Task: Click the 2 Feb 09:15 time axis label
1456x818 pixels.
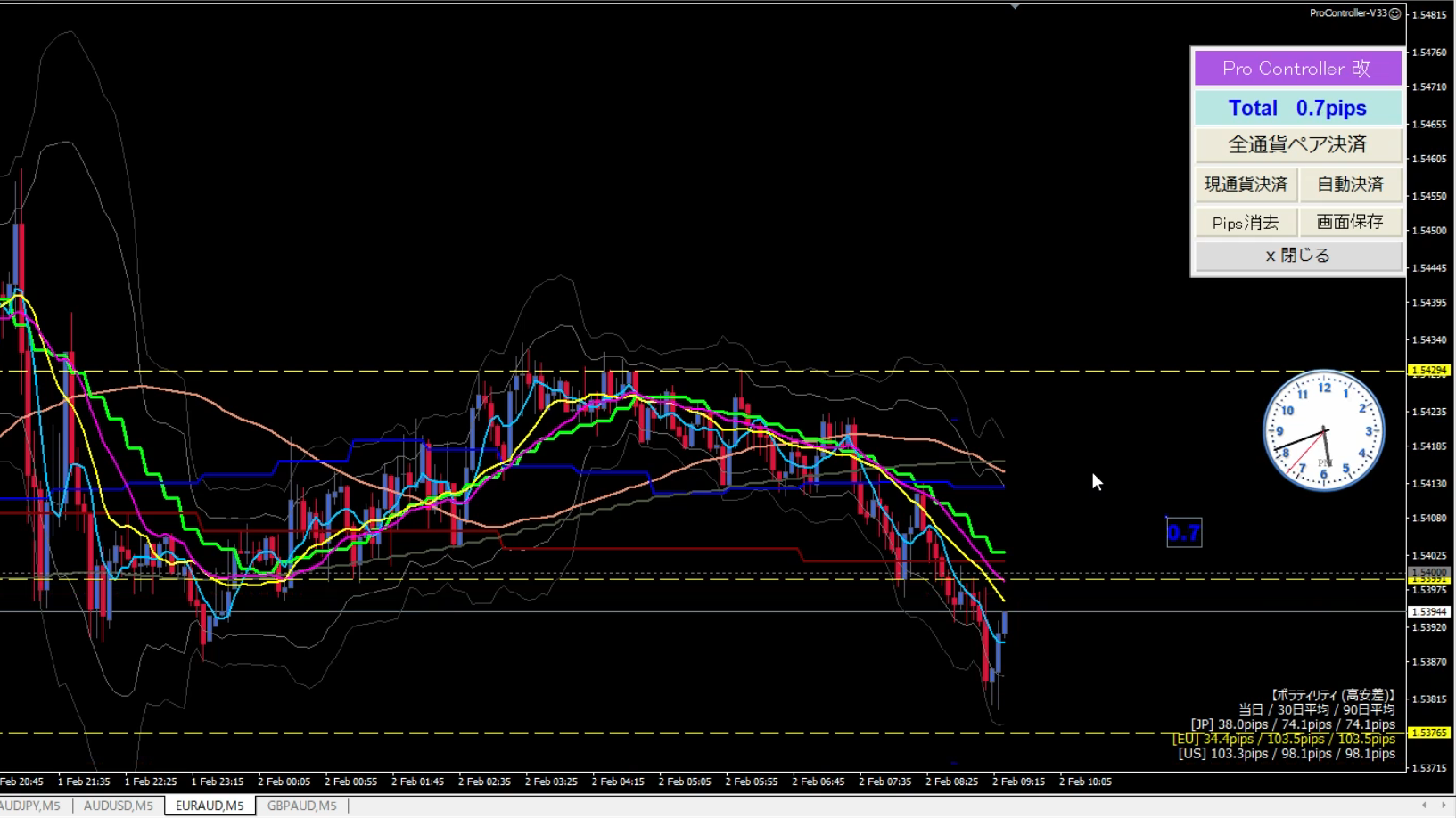Action: (1018, 781)
